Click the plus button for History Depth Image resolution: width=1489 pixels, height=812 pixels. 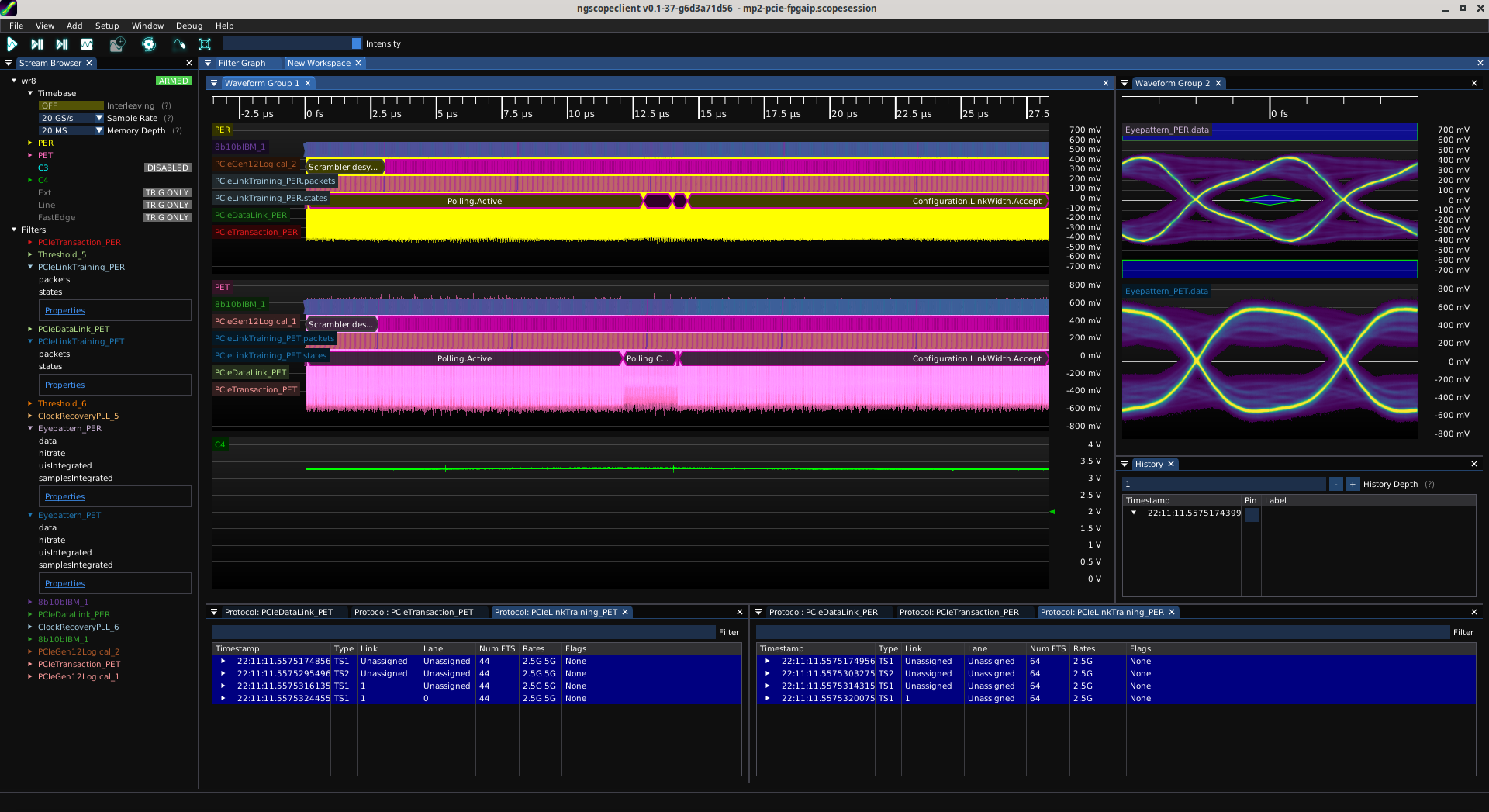1353,484
